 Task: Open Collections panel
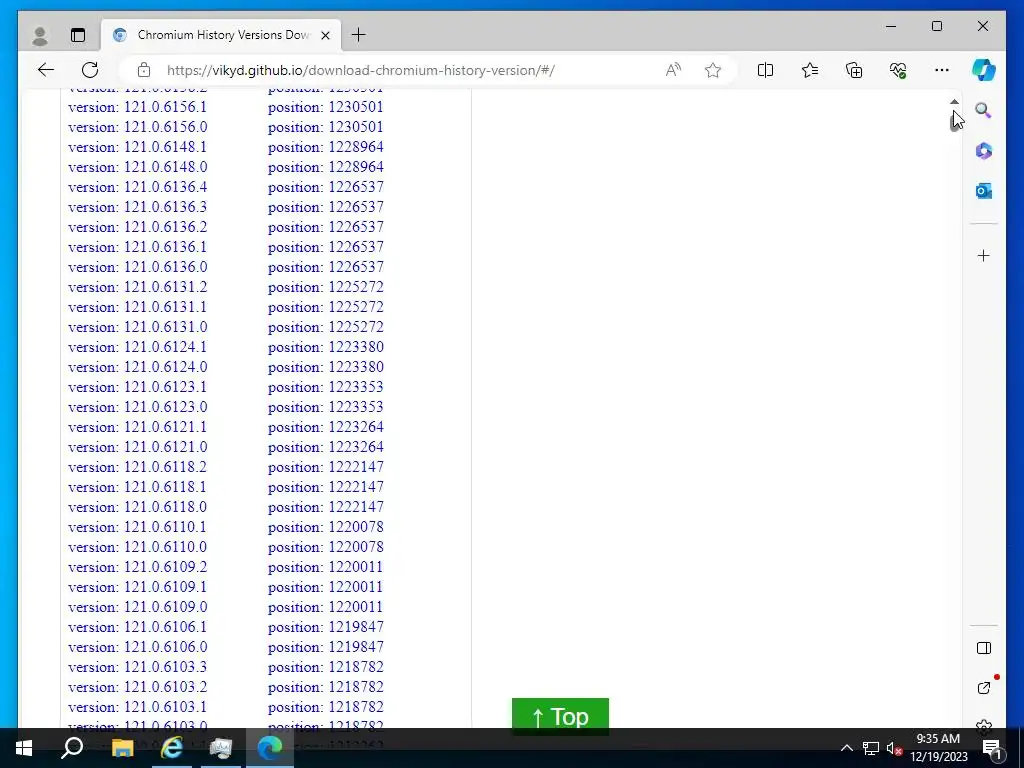(x=854, y=70)
